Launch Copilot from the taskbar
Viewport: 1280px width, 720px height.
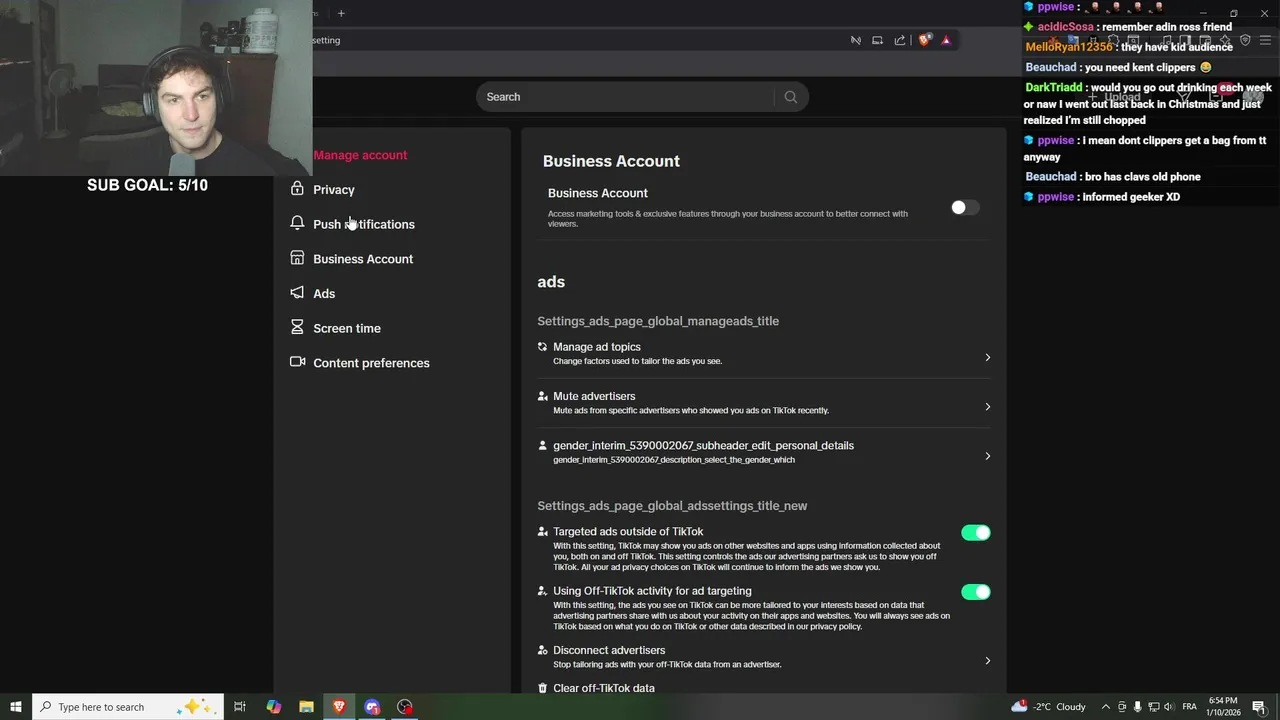273,707
